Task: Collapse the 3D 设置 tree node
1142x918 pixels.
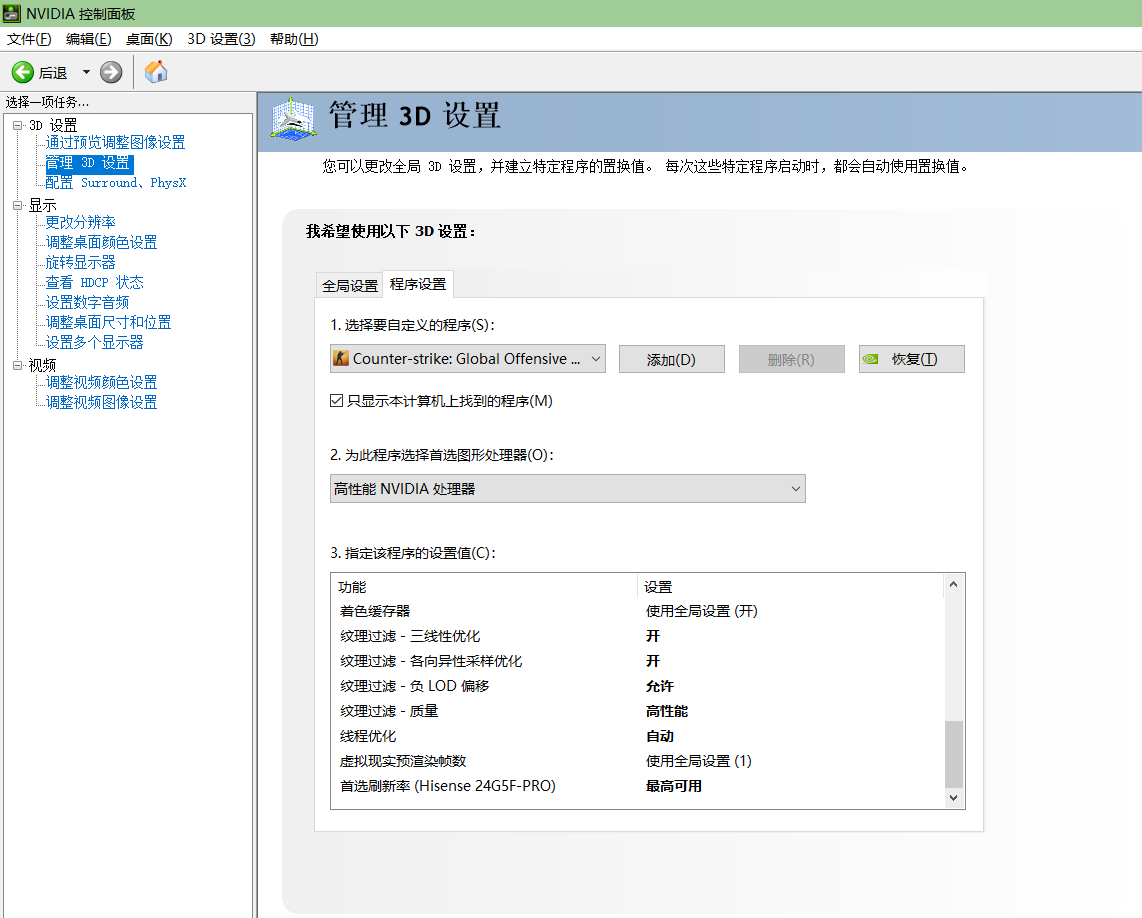Action: [x=19, y=124]
